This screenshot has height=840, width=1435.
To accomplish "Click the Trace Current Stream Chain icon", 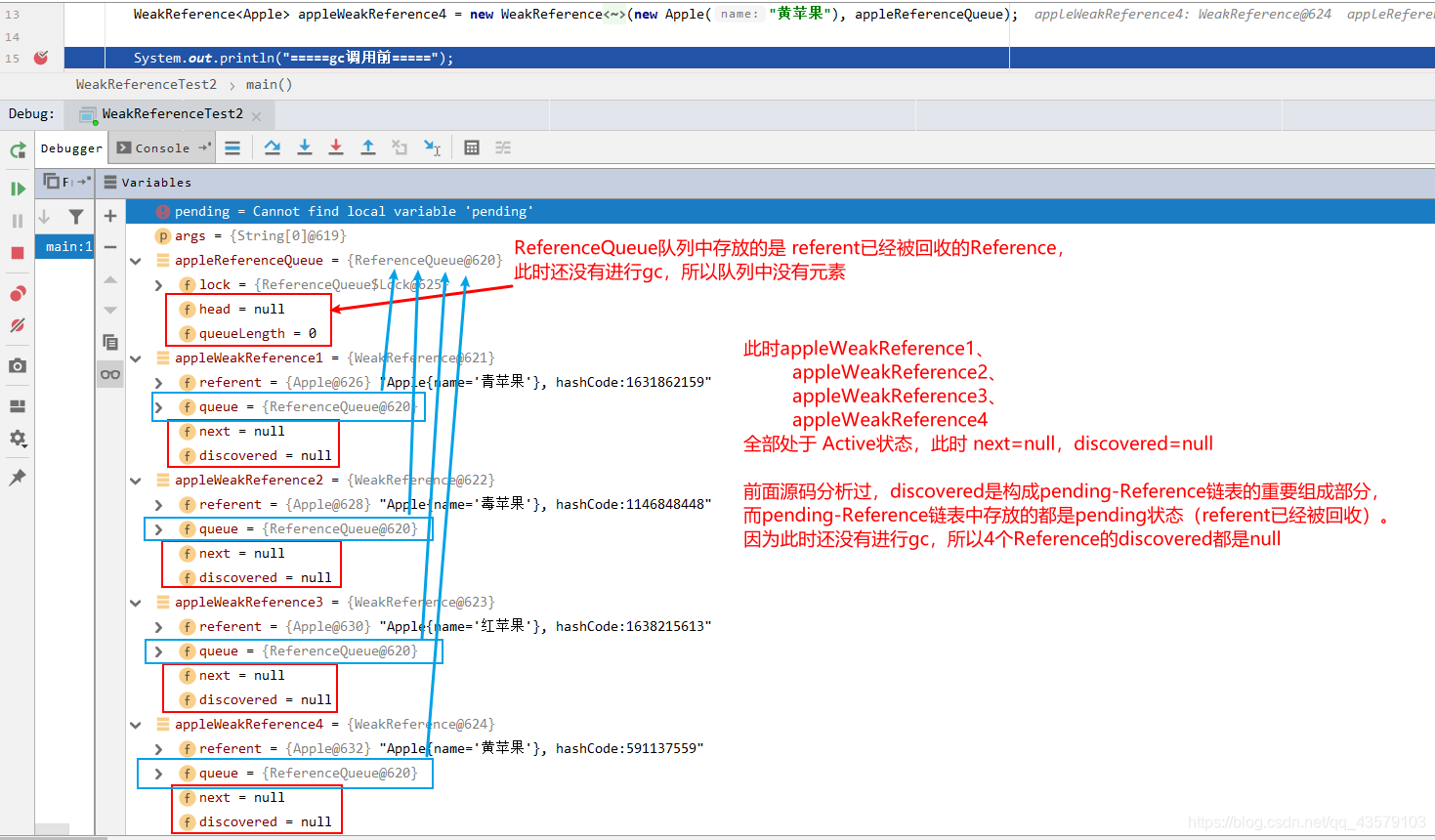I will click(503, 147).
